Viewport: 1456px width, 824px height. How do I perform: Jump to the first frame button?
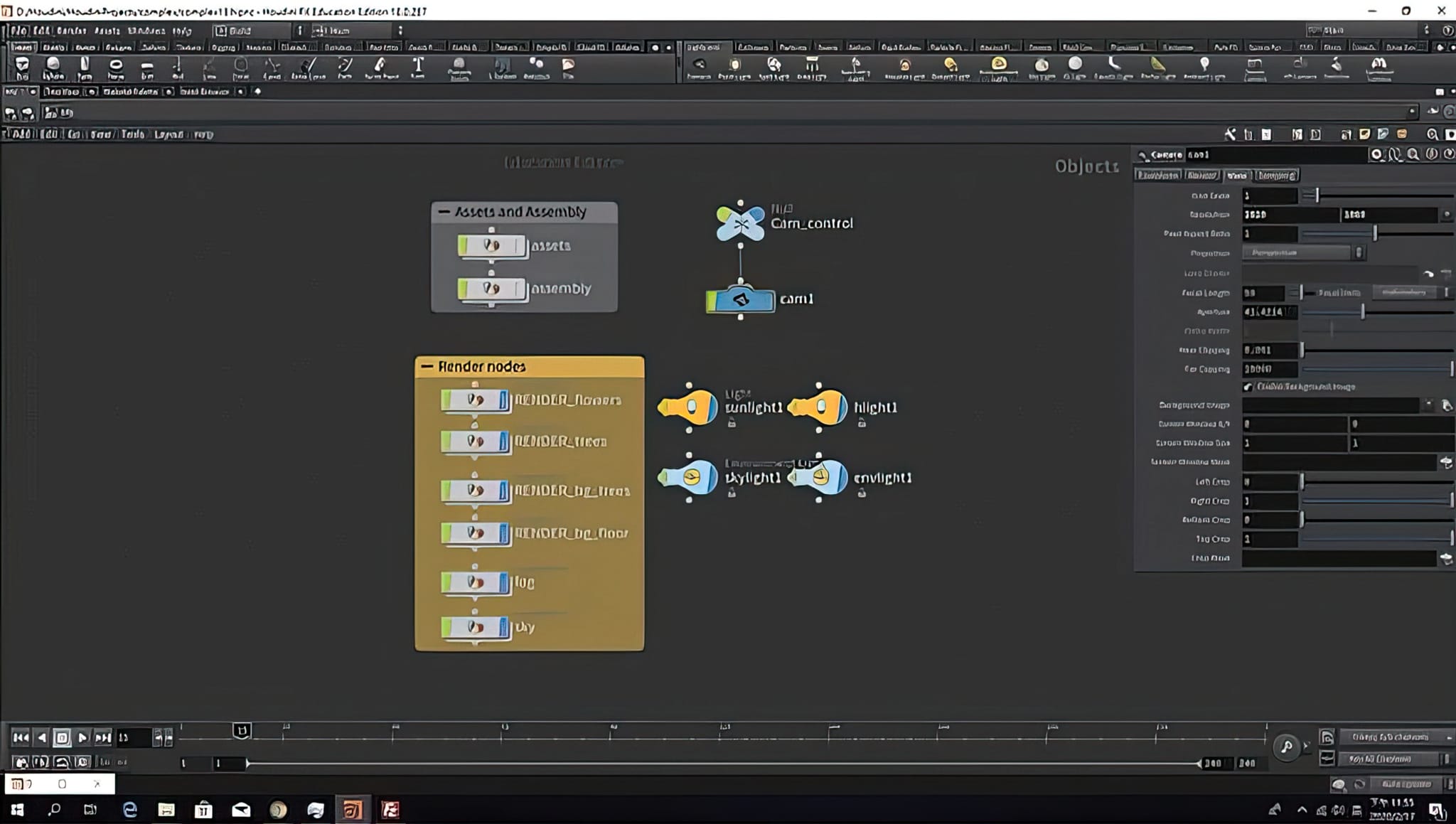click(x=21, y=737)
